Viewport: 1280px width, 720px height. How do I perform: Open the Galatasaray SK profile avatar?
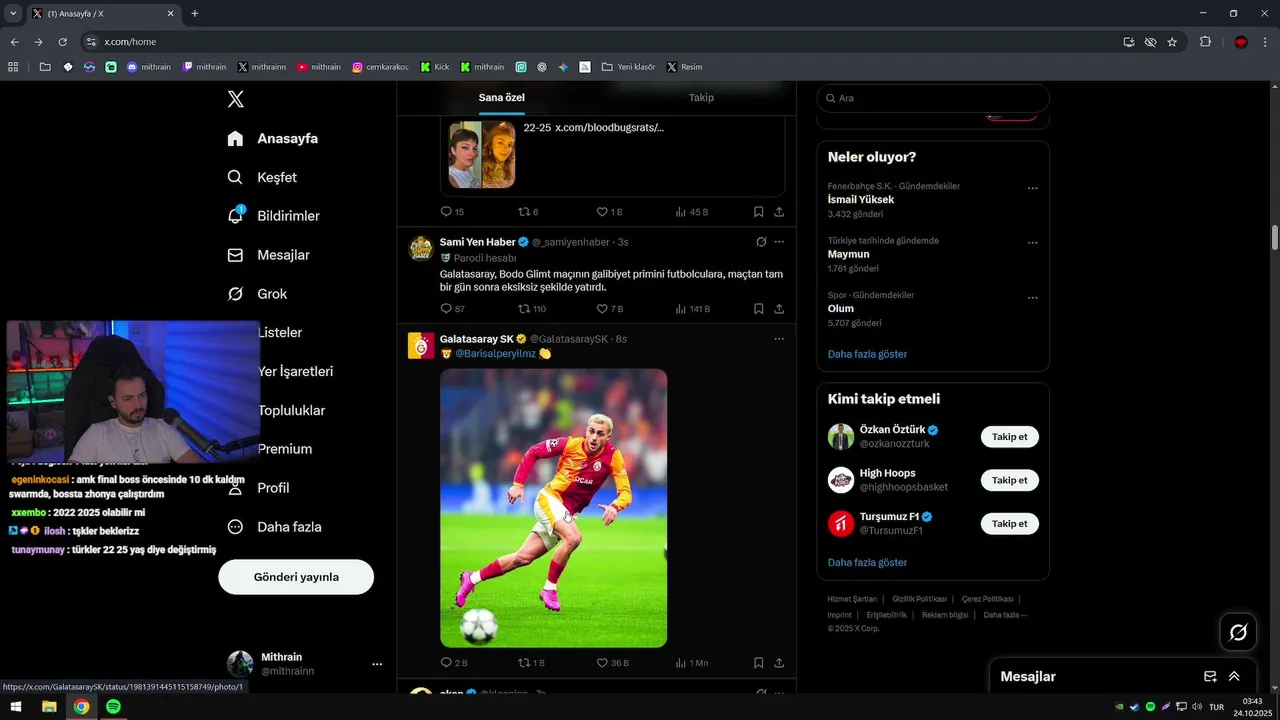[x=421, y=346]
